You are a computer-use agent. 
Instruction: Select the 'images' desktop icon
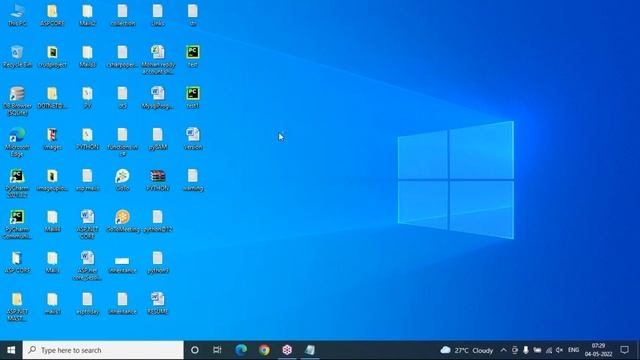pyautogui.click(x=52, y=139)
